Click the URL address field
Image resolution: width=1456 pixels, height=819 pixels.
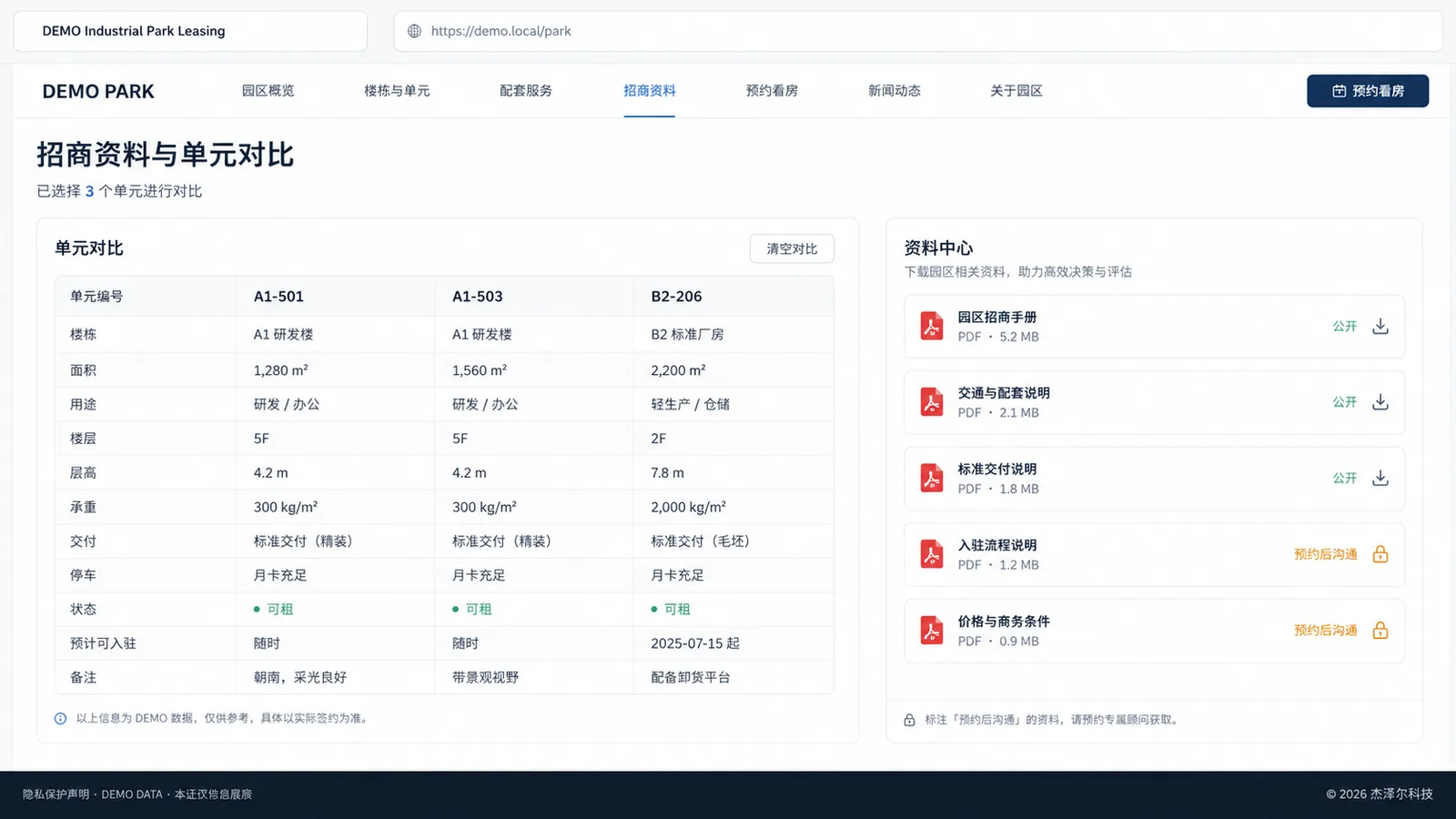[918, 31]
